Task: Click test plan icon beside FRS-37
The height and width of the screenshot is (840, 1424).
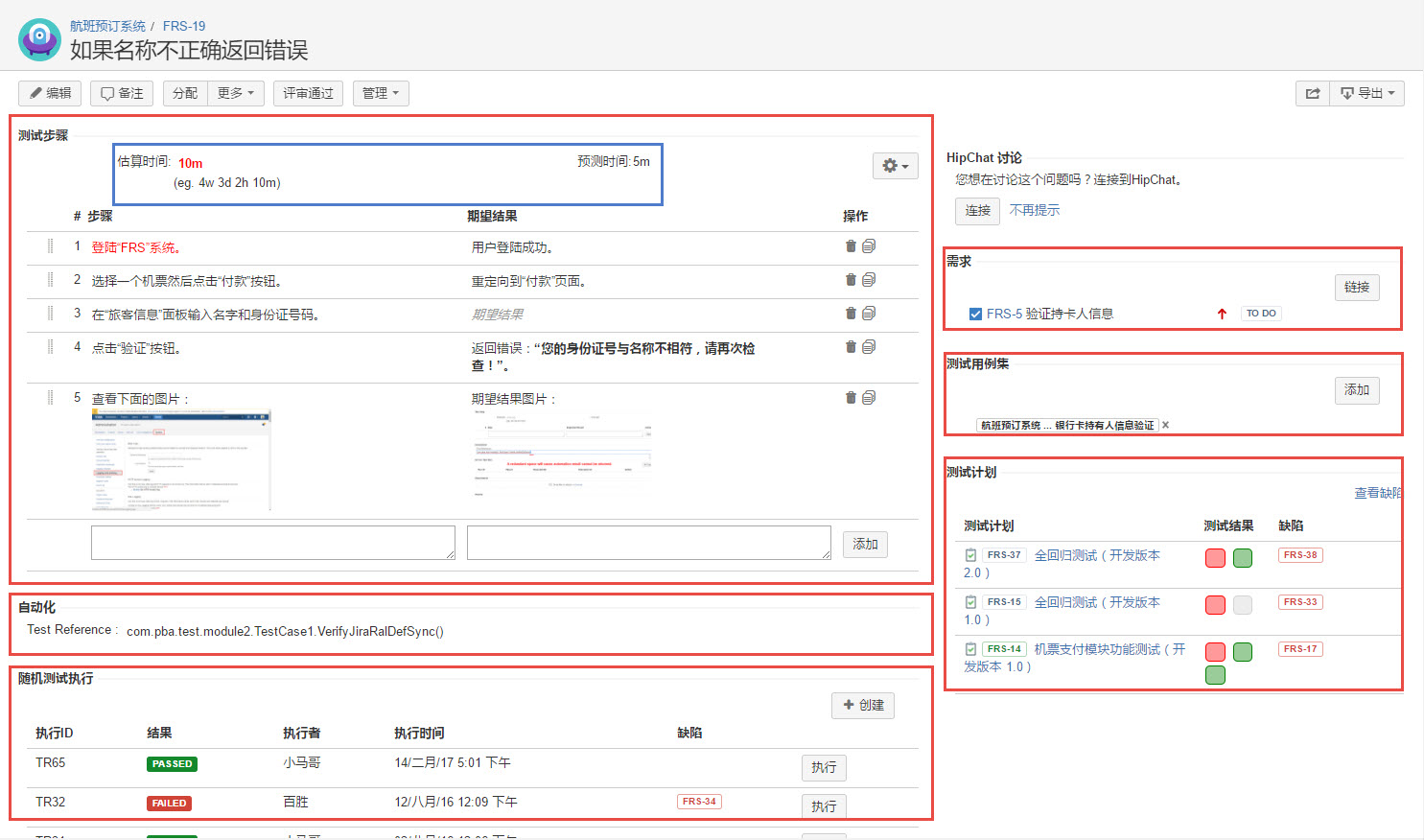Action: click(970, 555)
